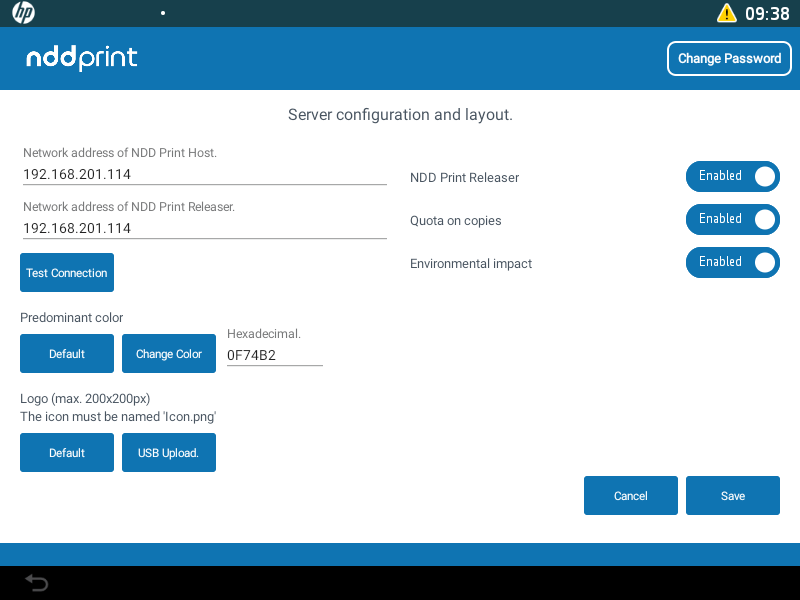Edit the NDD Print Releaser address field
The image size is (800, 600).
[x=204, y=228]
